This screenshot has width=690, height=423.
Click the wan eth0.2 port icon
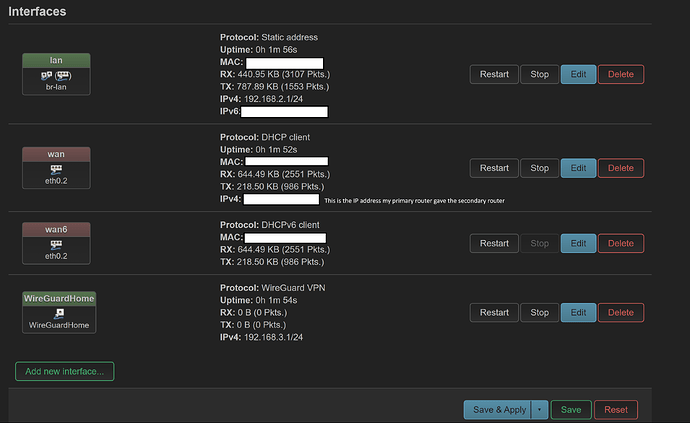56,170
